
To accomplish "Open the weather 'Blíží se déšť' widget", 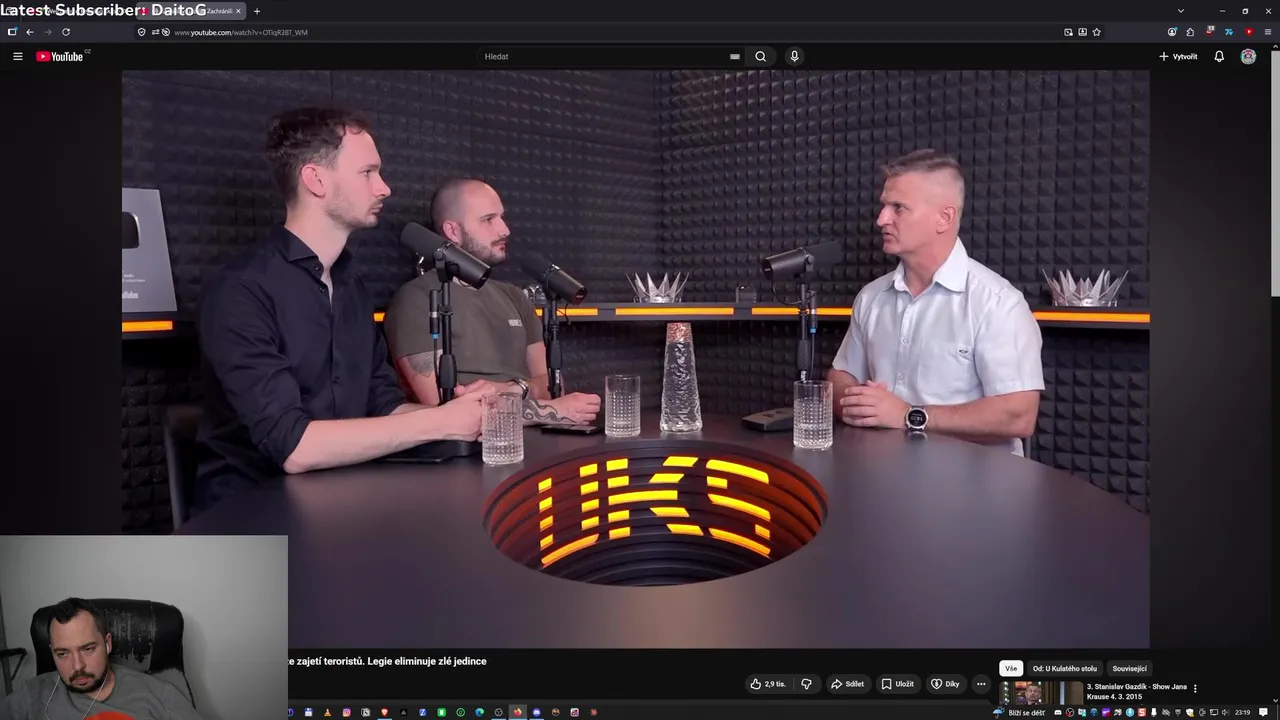I will pos(1019,713).
